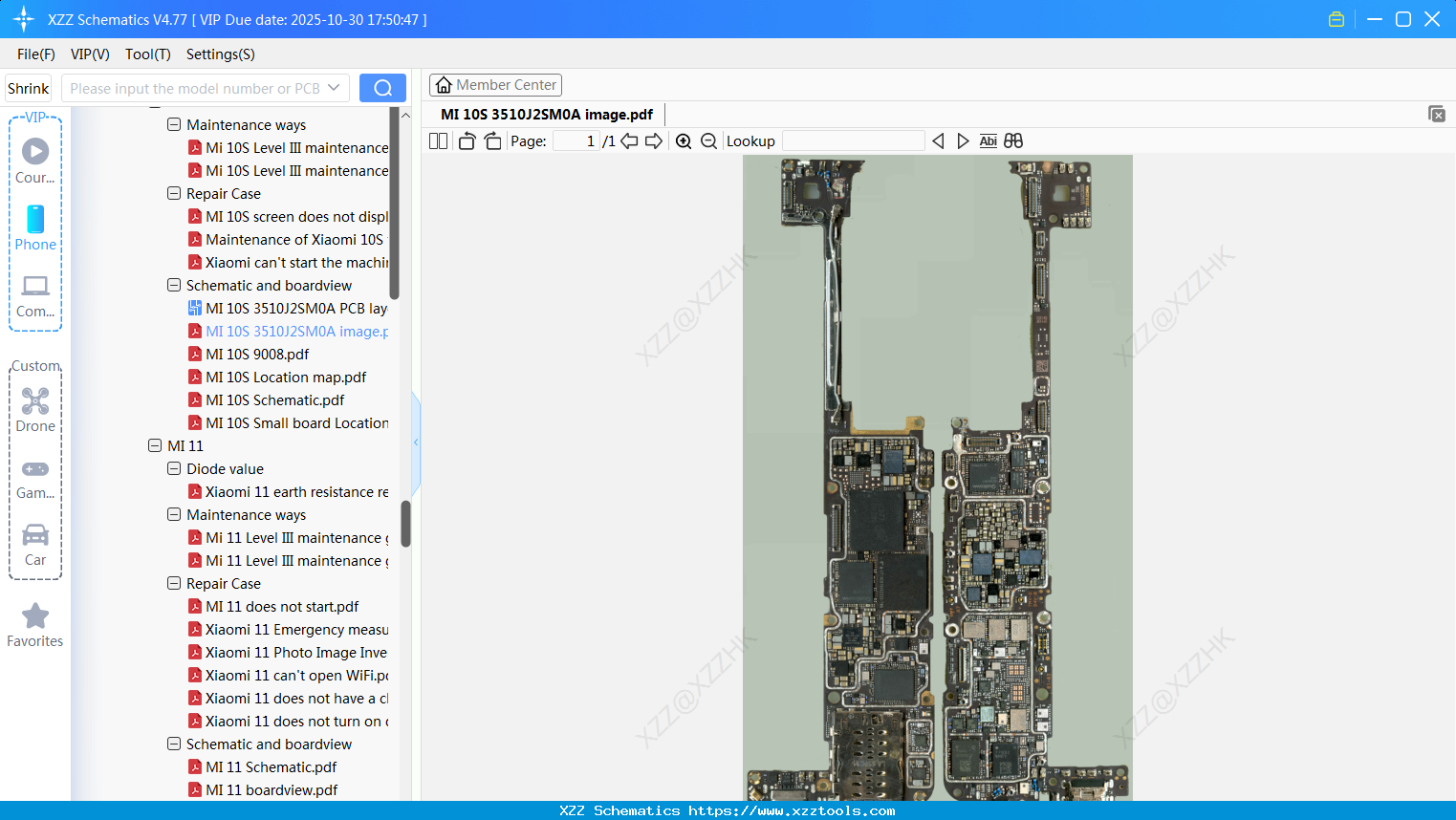
Task: Zoom out of the boardview image
Action: pyautogui.click(x=708, y=140)
